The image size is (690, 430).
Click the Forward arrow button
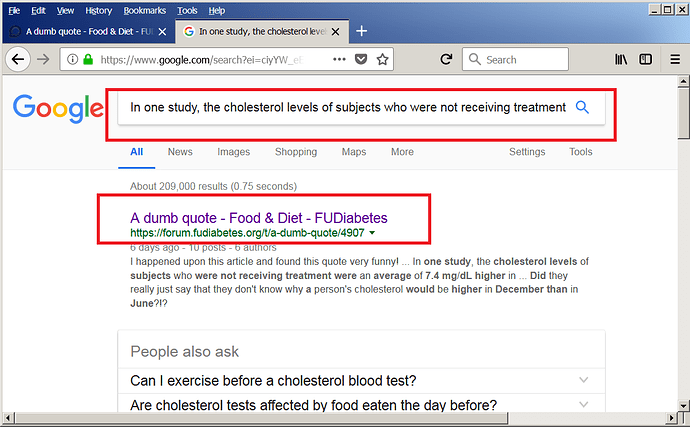(x=43, y=59)
